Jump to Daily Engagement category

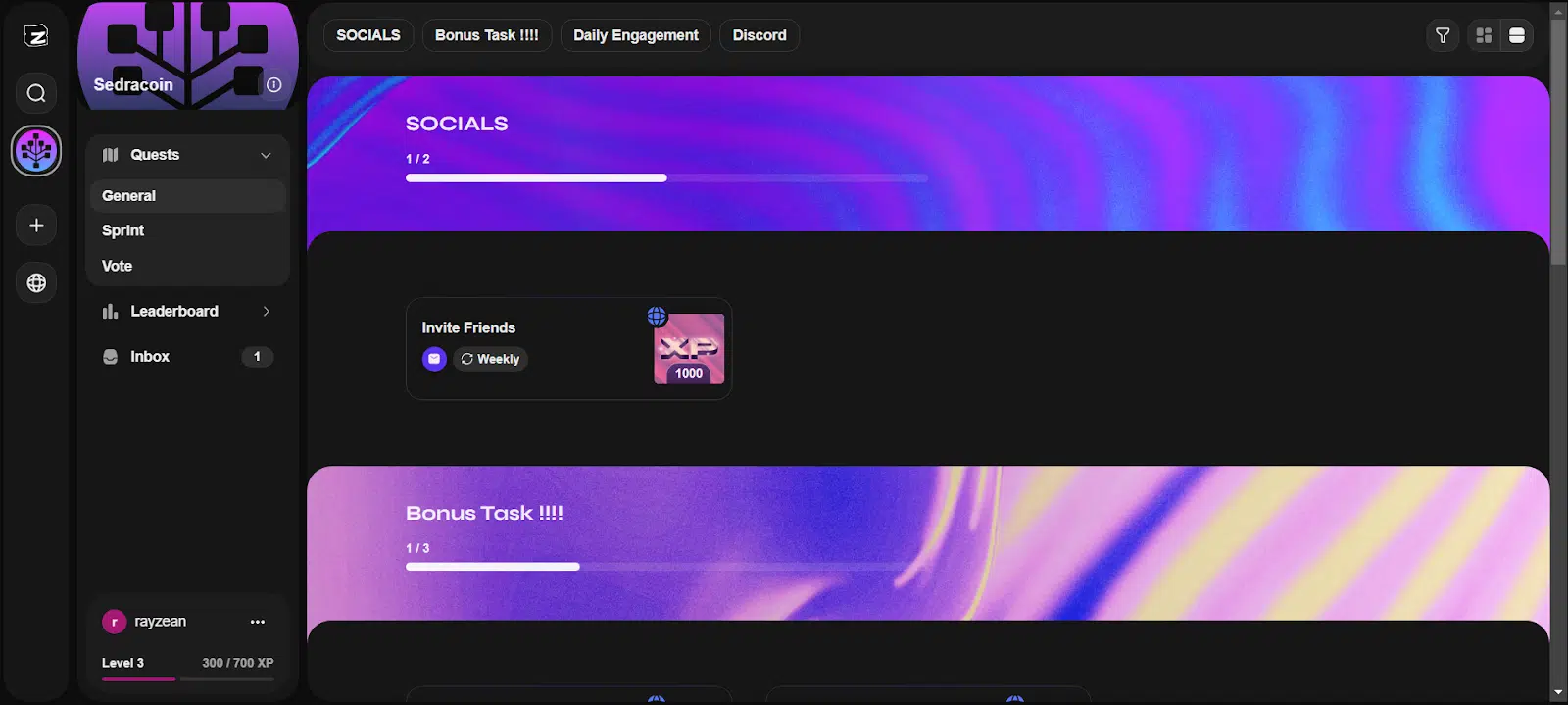coord(635,35)
